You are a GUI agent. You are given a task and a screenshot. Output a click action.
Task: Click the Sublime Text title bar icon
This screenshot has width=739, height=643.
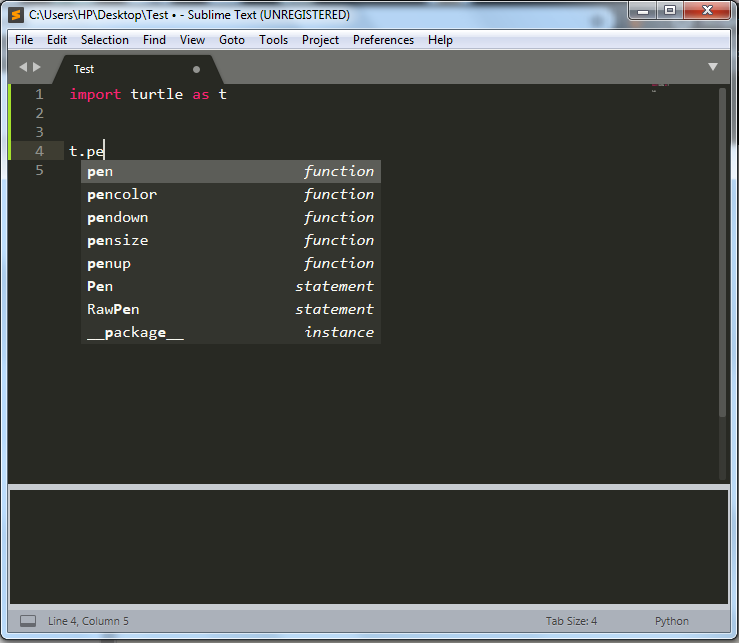click(16, 15)
